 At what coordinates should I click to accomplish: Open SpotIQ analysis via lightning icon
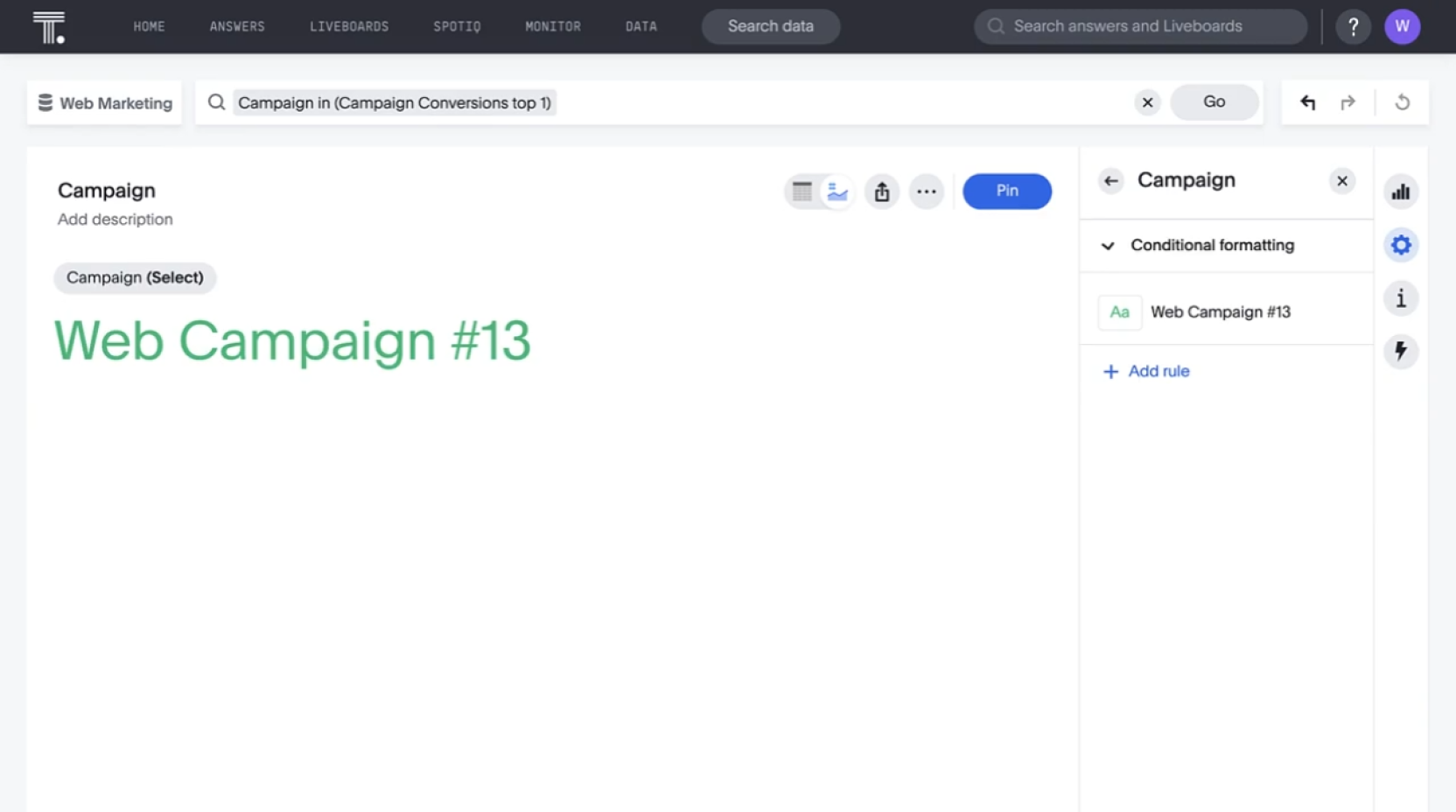(x=1401, y=352)
